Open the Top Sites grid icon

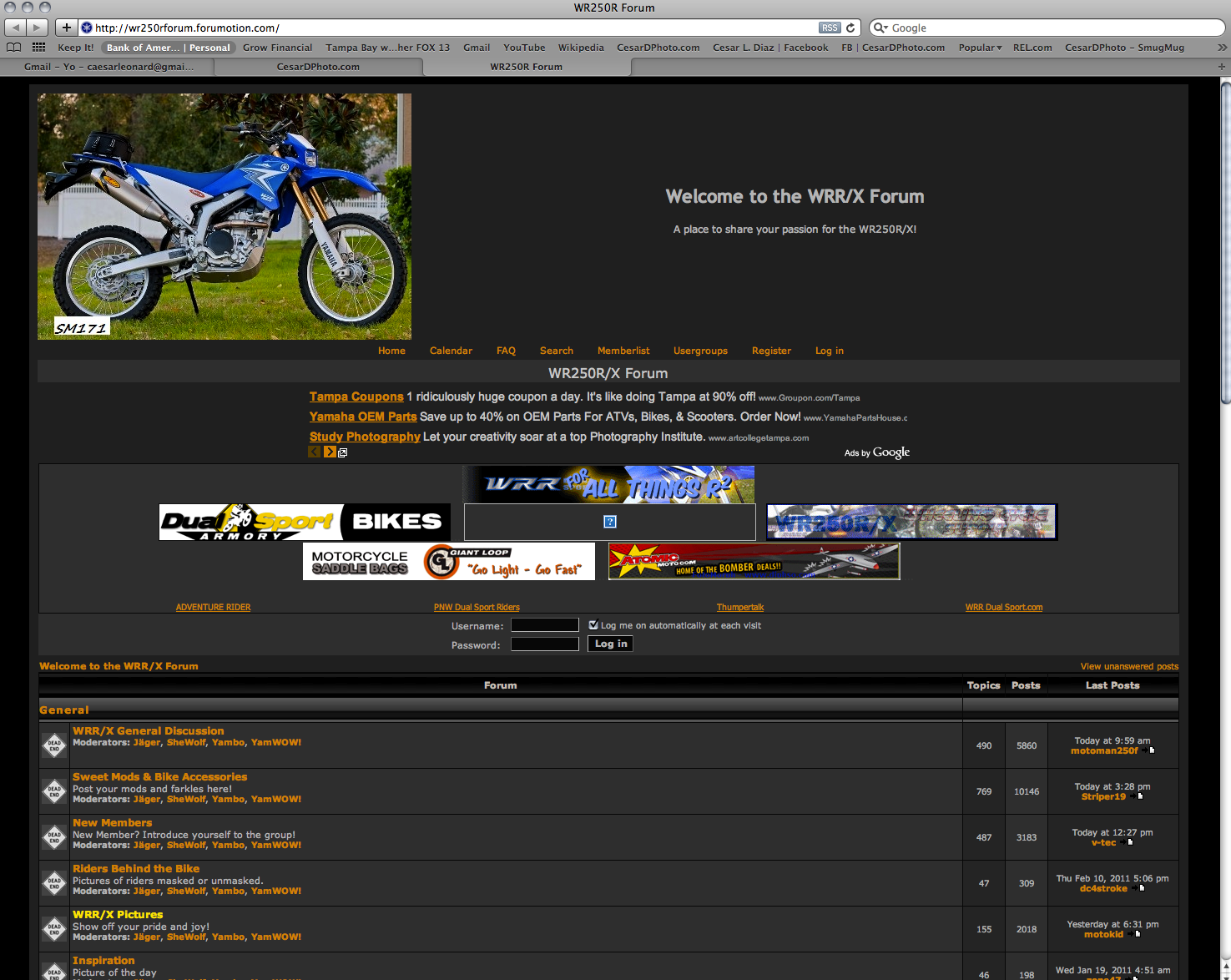[38, 48]
